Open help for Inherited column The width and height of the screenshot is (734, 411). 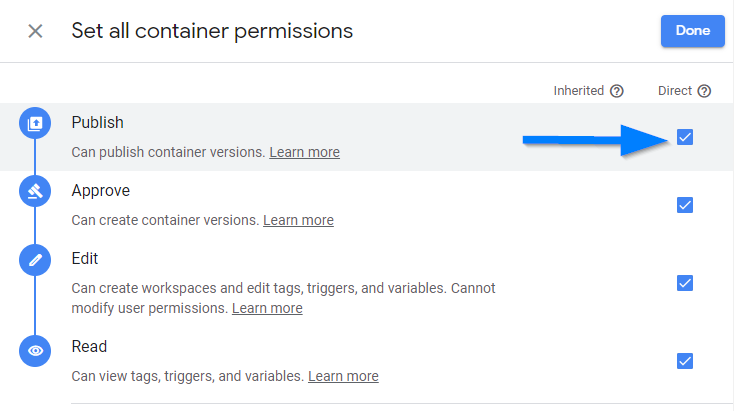click(617, 91)
